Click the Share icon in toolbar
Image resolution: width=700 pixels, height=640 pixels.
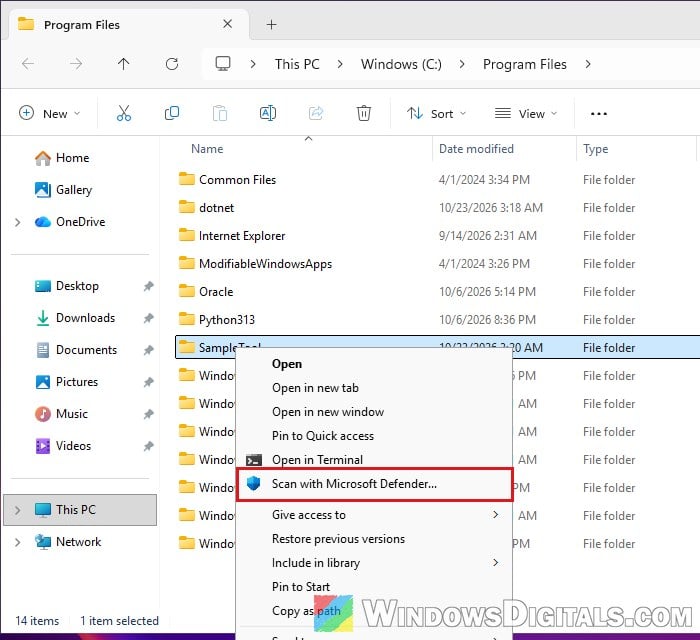coord(316,113)
